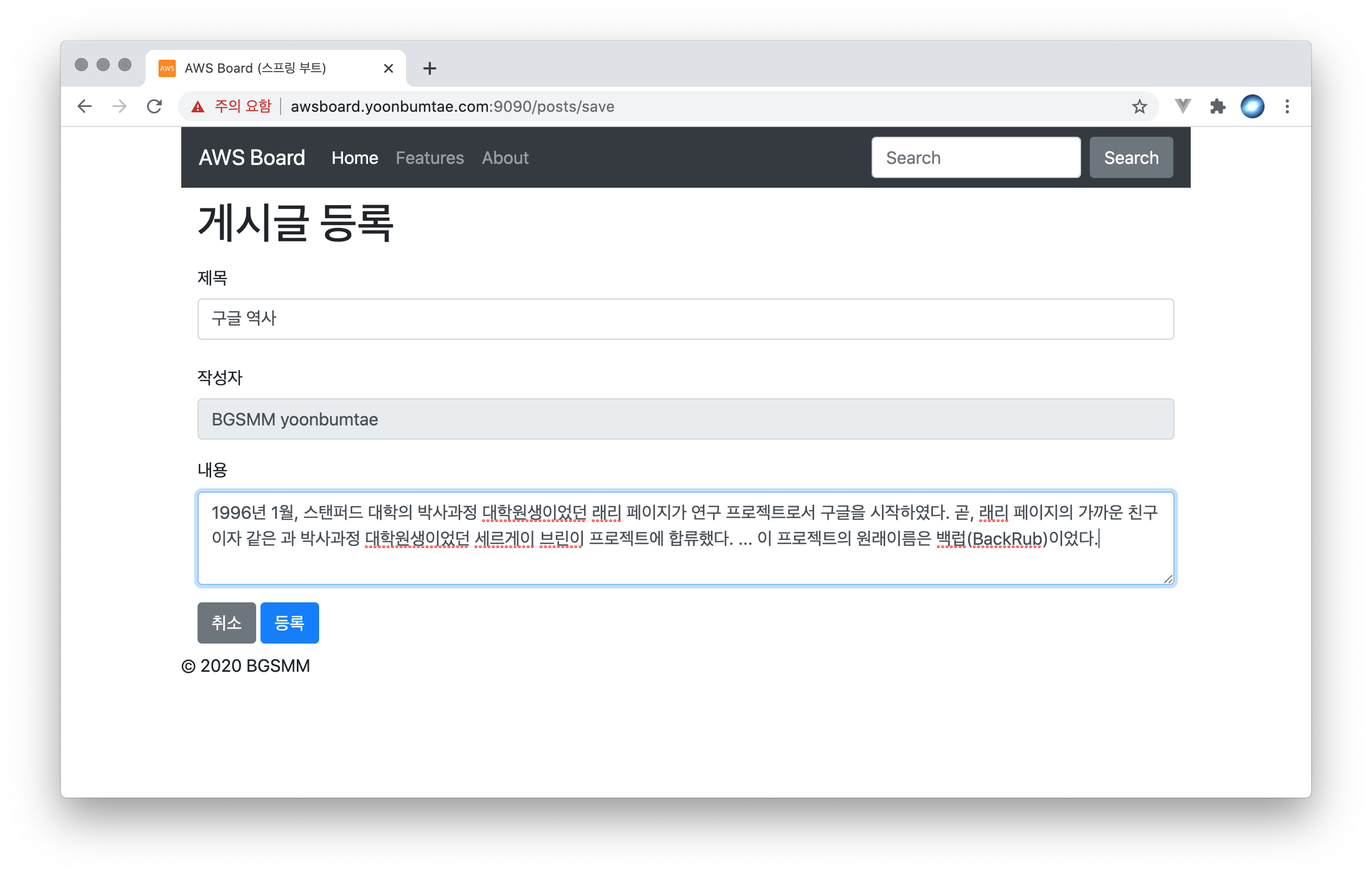
Task: Open the About nav link
Action: pyautogui.click(x=505, y=158)
